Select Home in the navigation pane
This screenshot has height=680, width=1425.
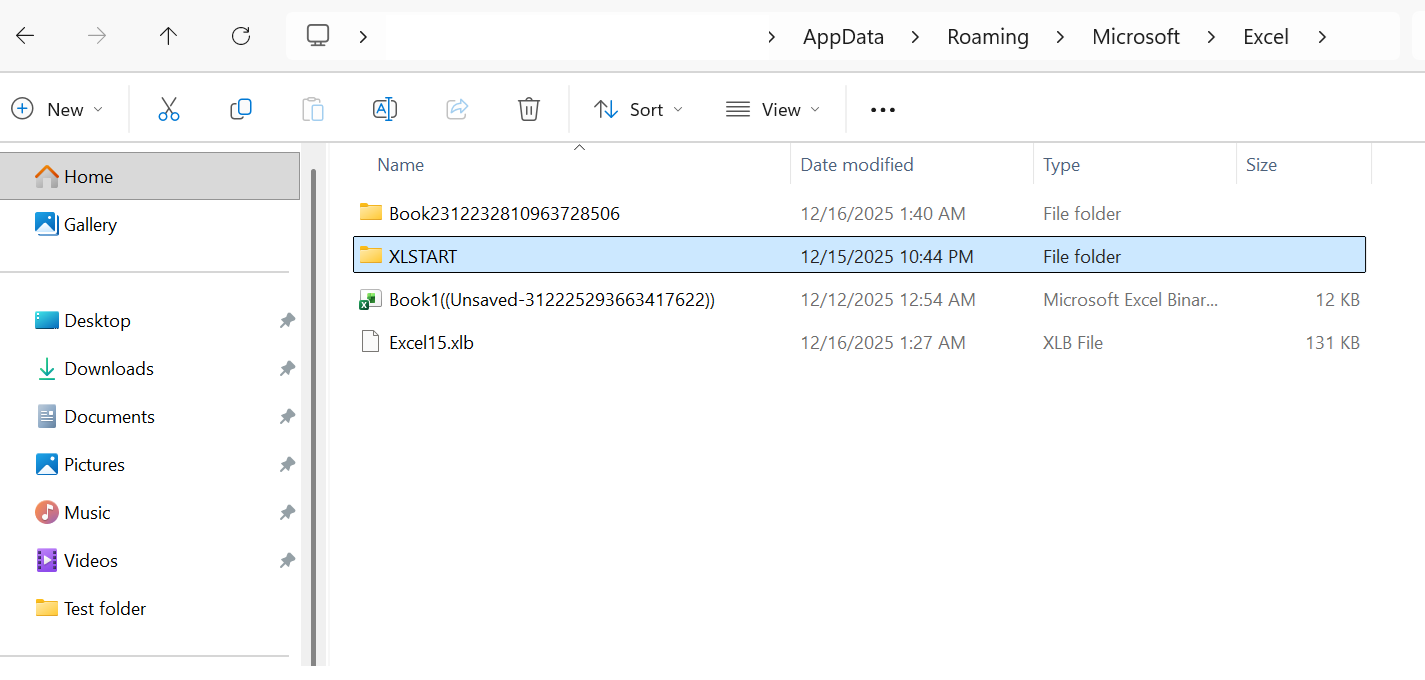click(150, 176)
